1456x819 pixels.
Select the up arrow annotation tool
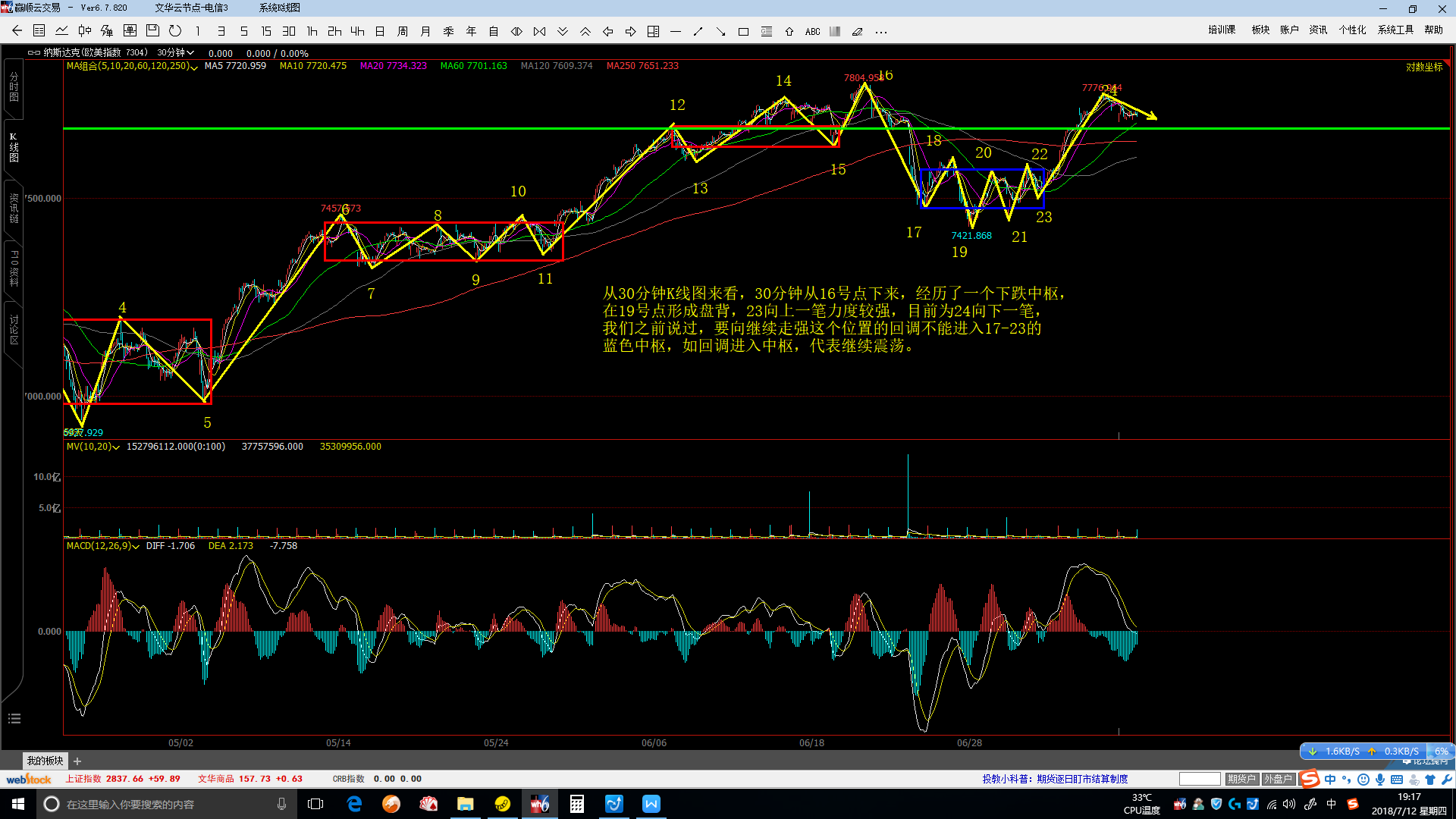789,31
